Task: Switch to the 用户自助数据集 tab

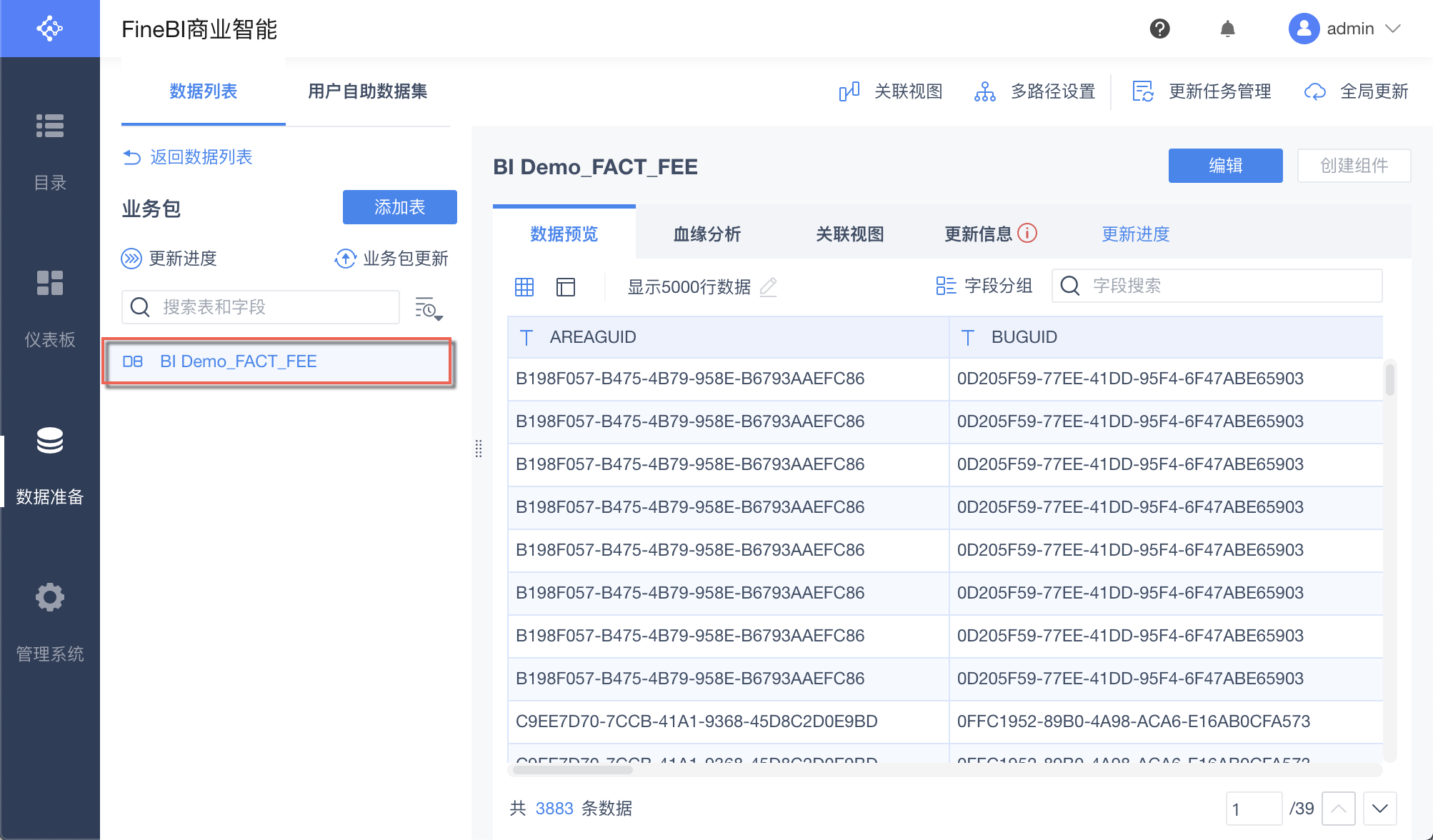Action: pos(366,91)
